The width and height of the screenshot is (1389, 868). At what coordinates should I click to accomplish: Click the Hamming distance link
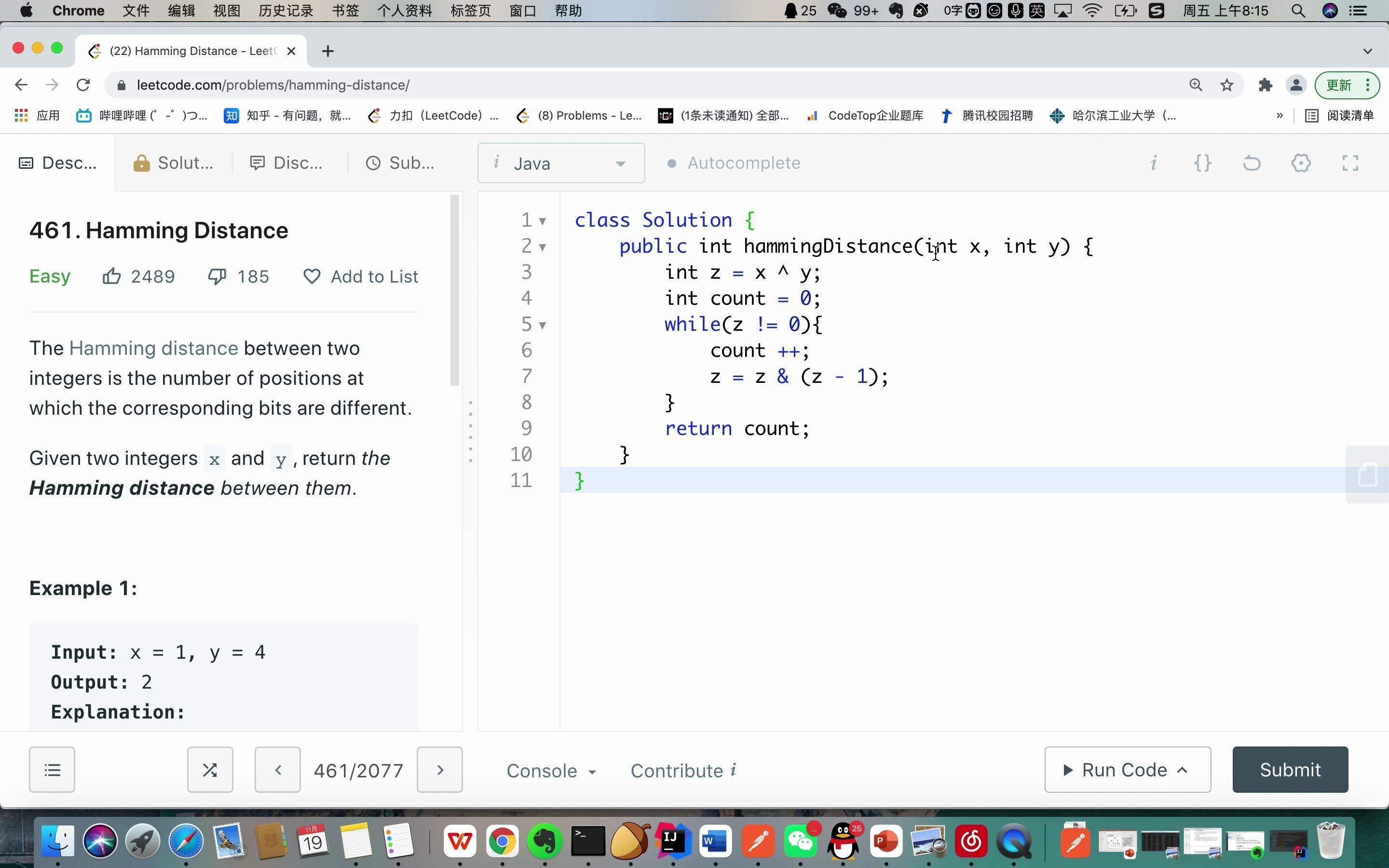[x=152, y=347]
